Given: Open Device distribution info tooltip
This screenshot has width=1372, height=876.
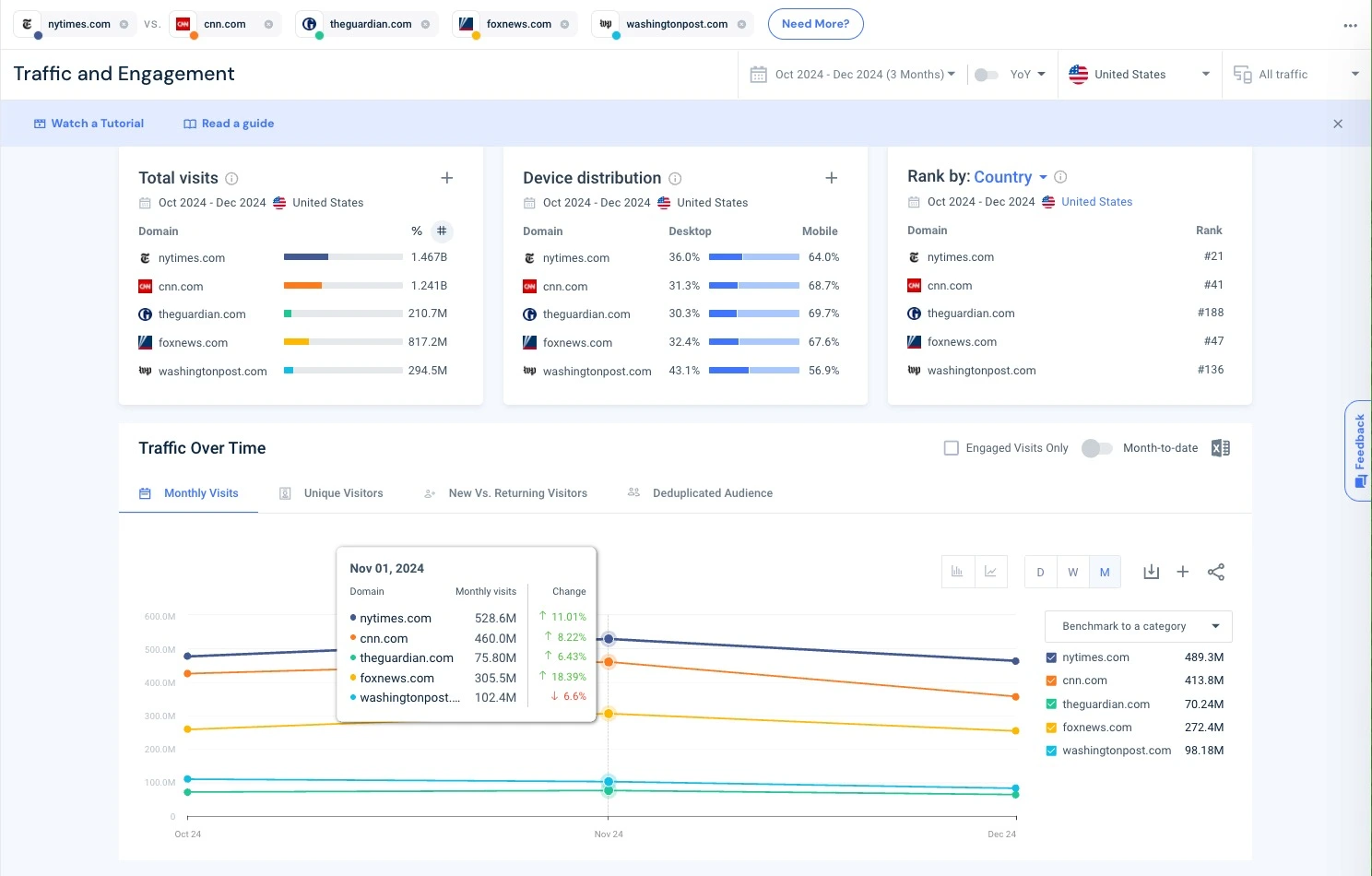Looking at the screenshot, I should (x=675, y=178).
